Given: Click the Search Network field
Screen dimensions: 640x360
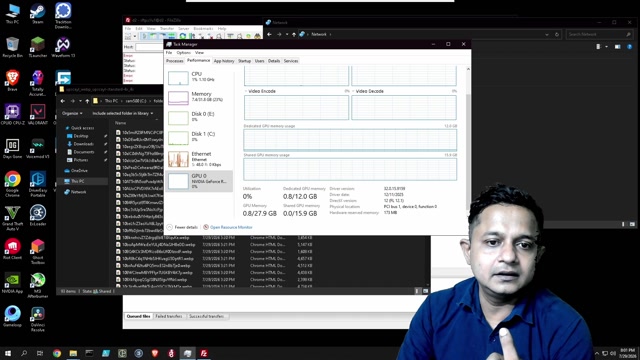Looking at the screenshot, I should (x=599, y=34).
